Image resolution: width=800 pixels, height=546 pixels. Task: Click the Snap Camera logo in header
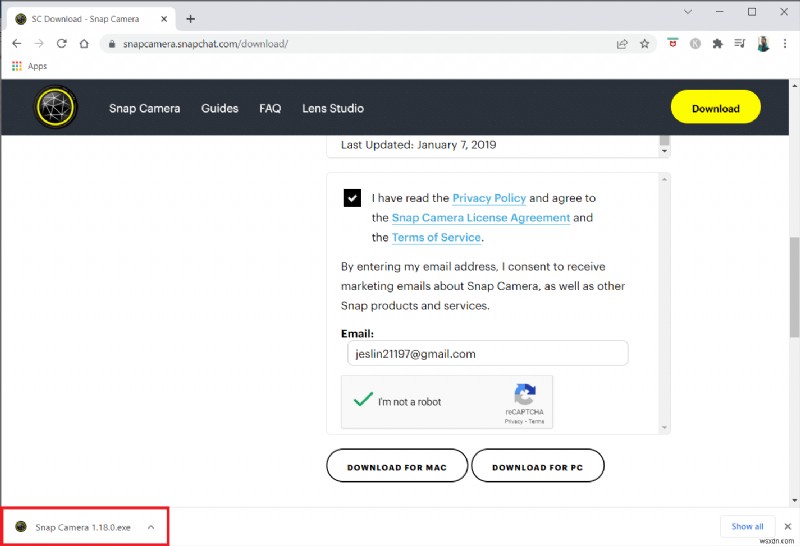pos(55,107)
